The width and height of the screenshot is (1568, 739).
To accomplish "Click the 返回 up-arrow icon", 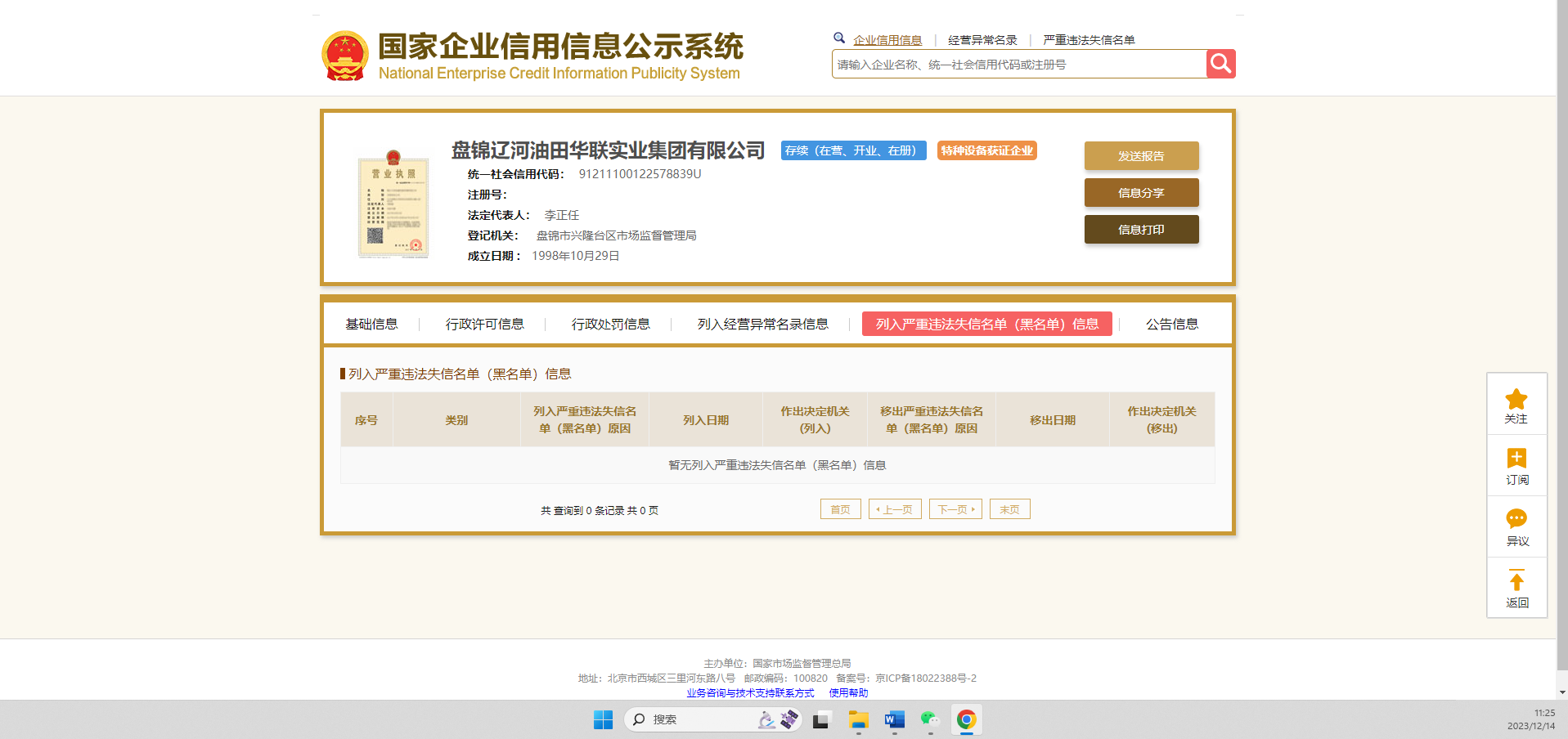I will [x=1516, y=580].
